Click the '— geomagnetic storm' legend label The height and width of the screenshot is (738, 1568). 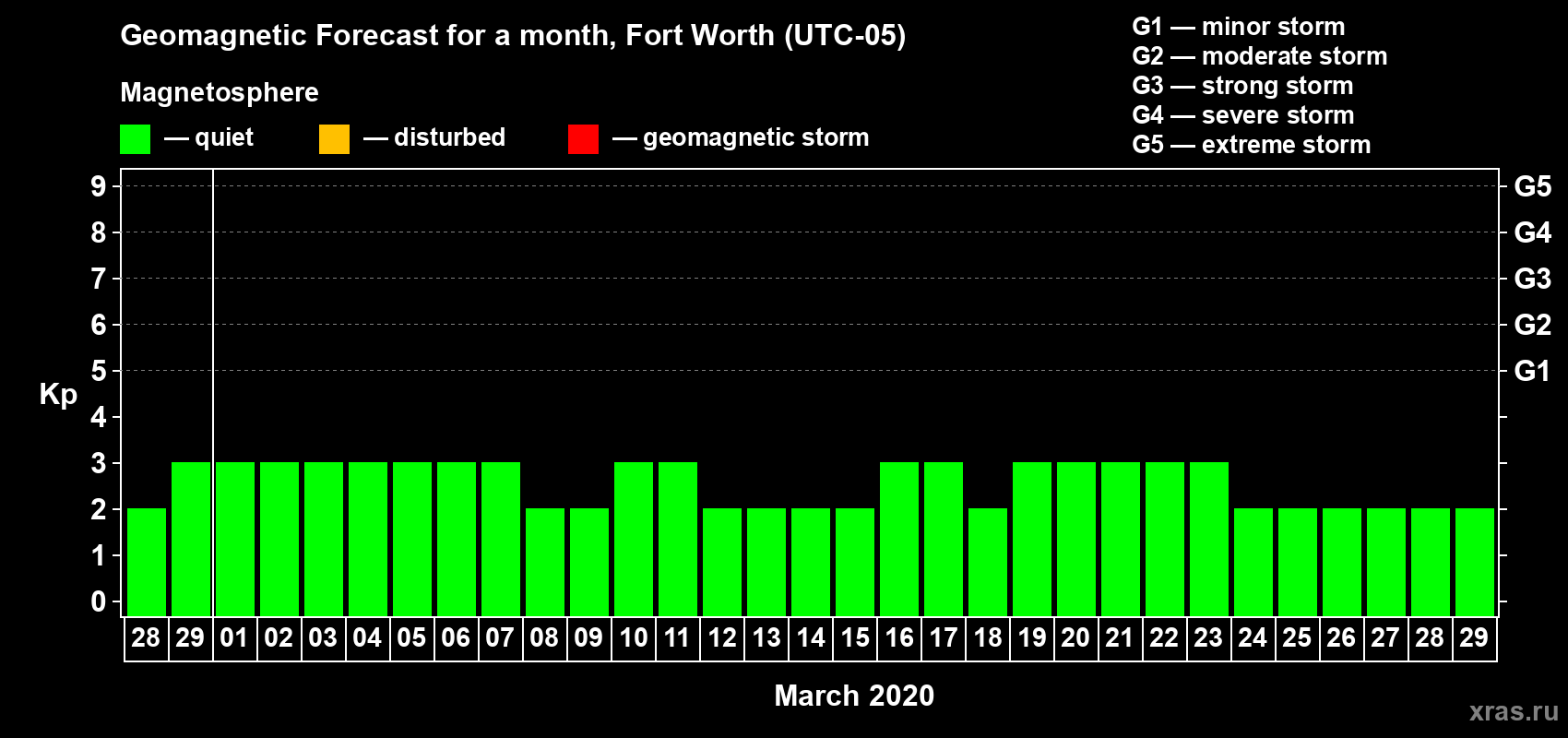[x=741, y=137]
